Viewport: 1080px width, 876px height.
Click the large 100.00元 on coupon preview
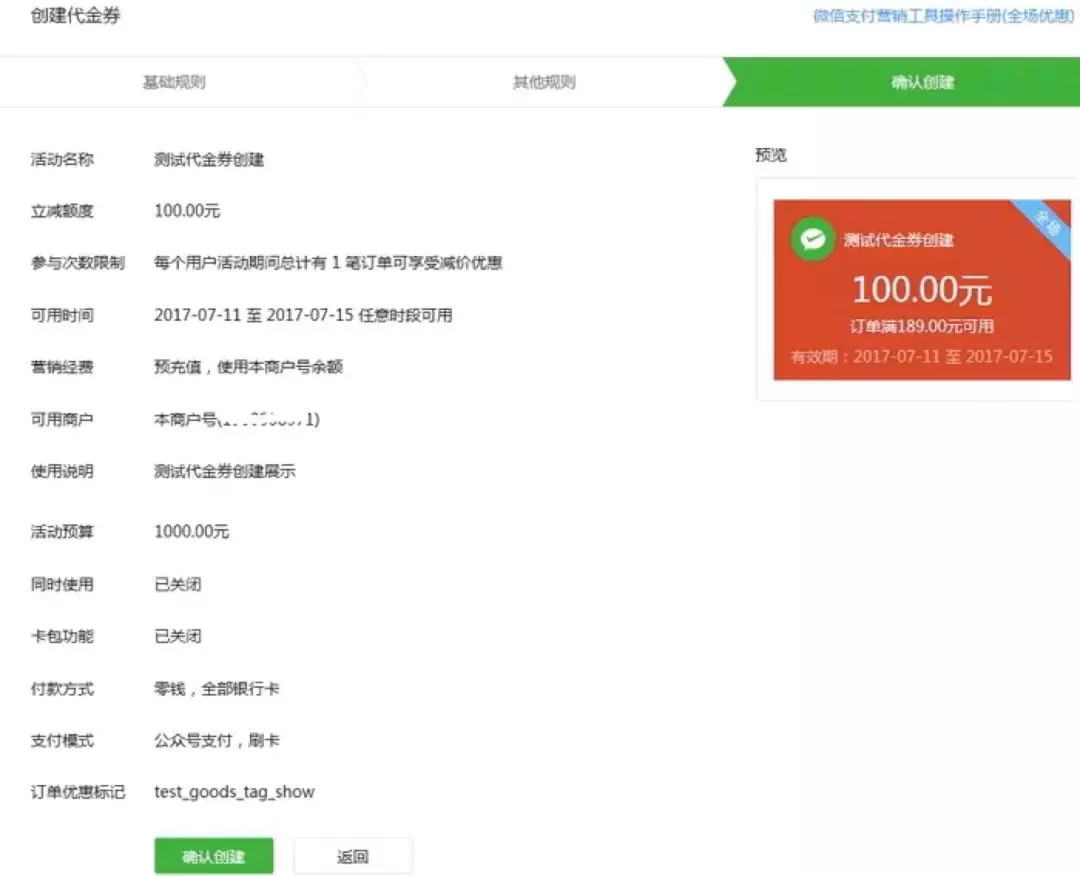(x=922, y=289)
